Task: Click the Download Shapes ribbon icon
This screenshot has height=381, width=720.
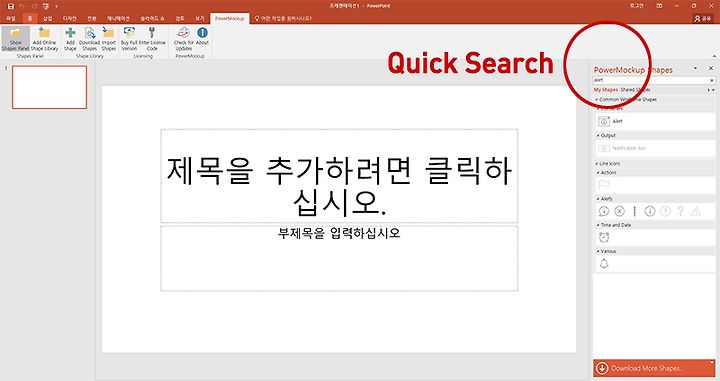Action: [x=90, y=33]
